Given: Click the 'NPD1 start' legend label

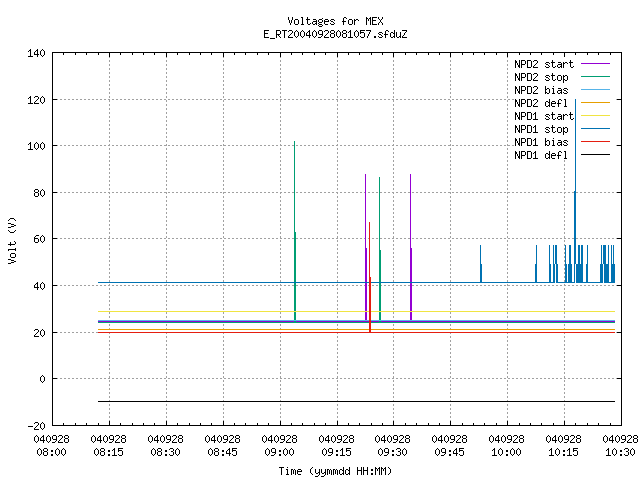Looking at the screenshot, I should pyautogui.click(x=544, y=116).
